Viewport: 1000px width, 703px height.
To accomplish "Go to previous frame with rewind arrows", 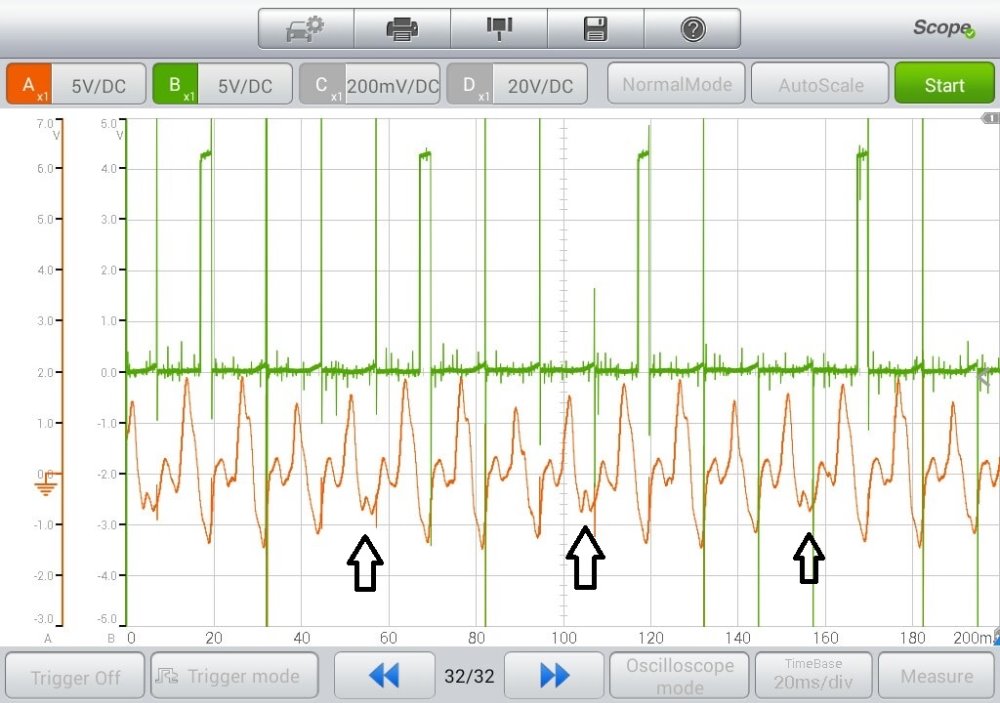I will click(x=383, y=676).
